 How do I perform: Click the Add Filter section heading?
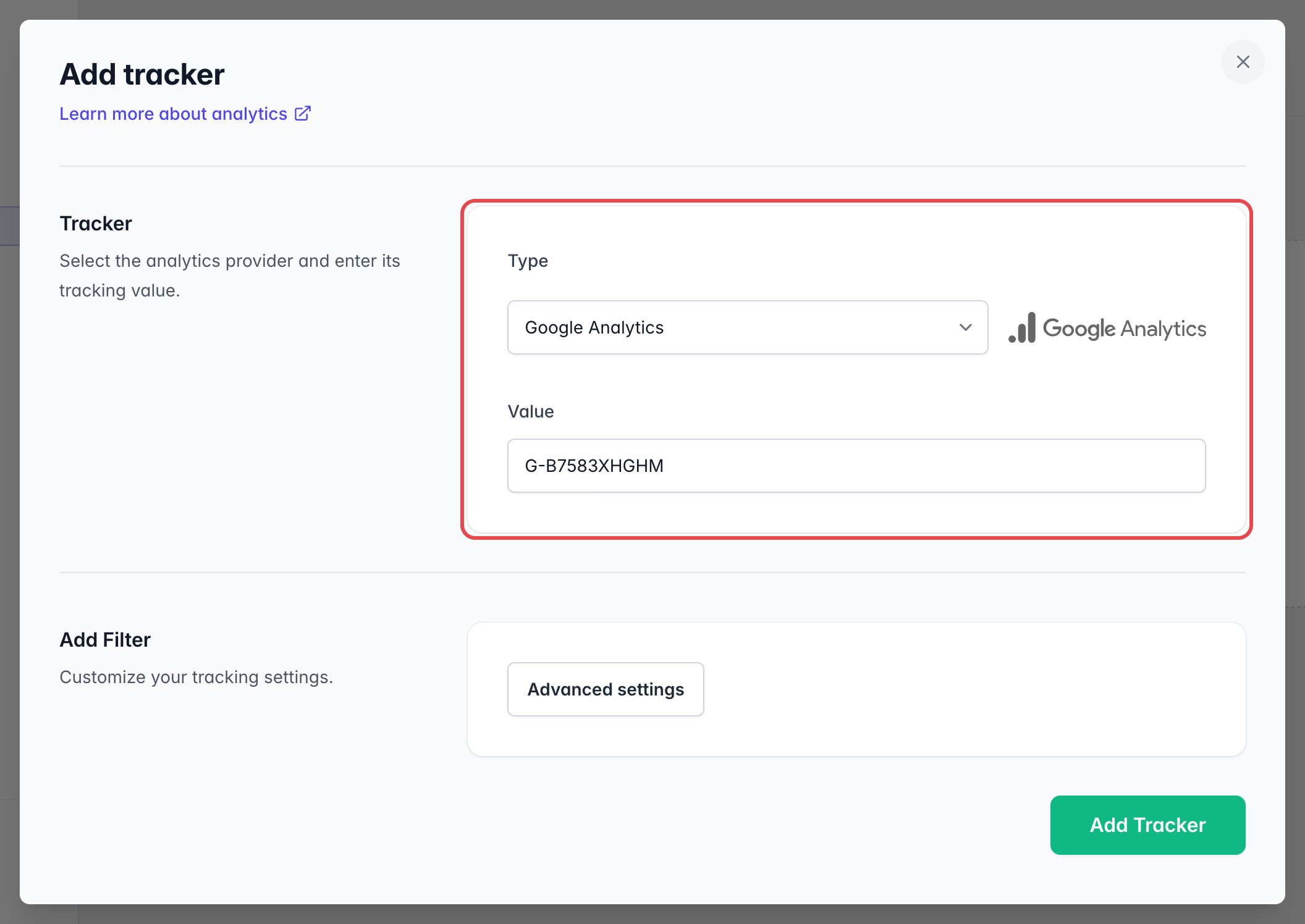pos(105,640)
